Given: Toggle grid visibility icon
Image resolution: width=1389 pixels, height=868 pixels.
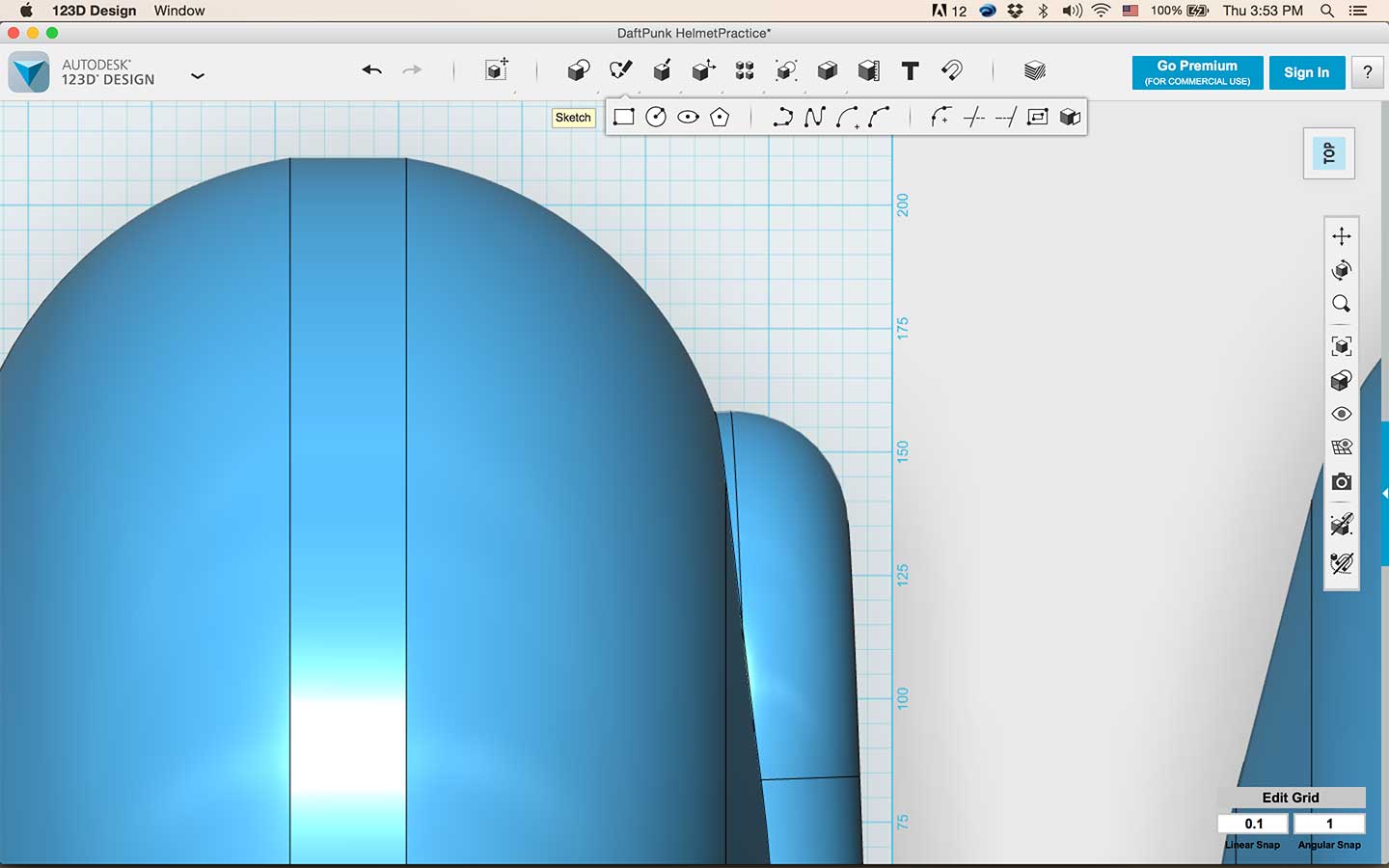Looking at the screenshot, I should coord(1341,448).
